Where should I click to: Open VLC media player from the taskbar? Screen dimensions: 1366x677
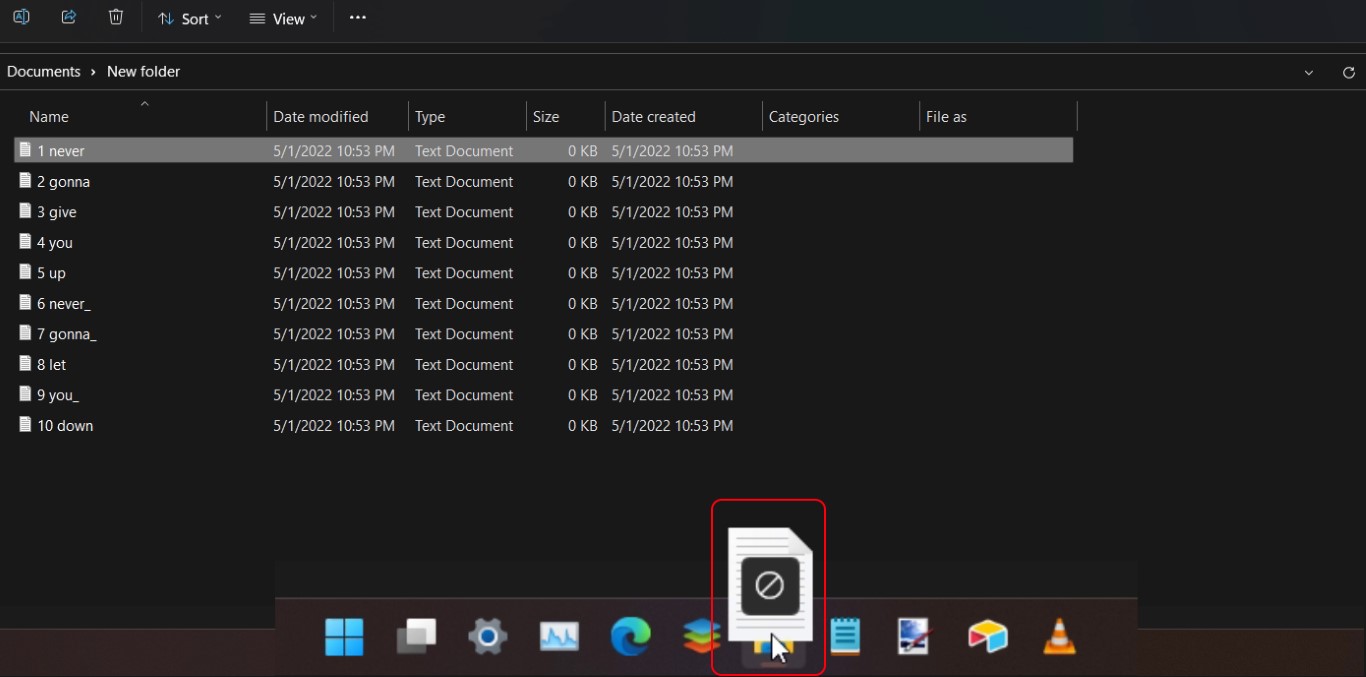pyautogui.click(x=1059, y=636)
